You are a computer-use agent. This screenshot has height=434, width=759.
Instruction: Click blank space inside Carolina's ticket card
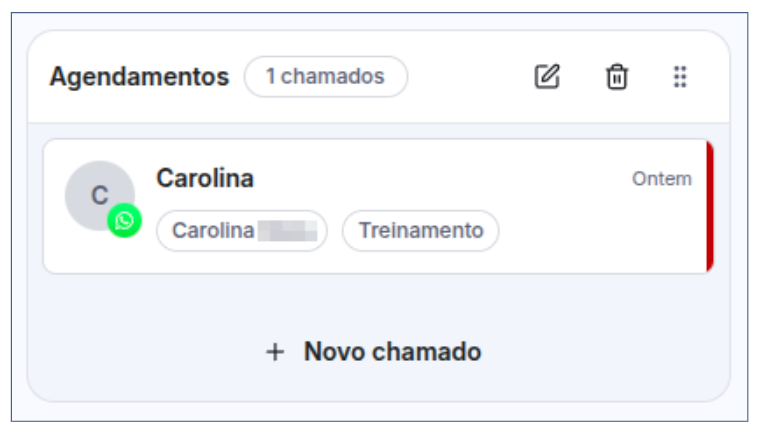pos(440,180)
